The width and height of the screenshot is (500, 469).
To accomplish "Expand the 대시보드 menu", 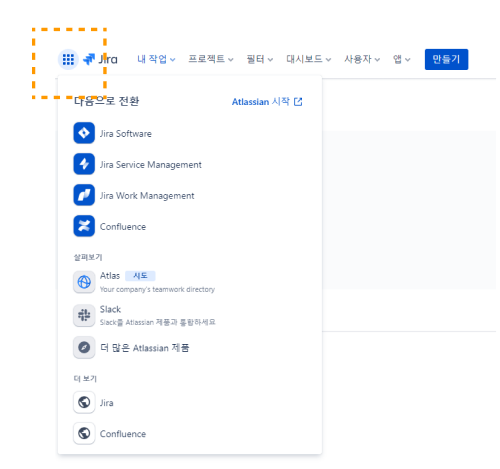I will pos(309,59).
